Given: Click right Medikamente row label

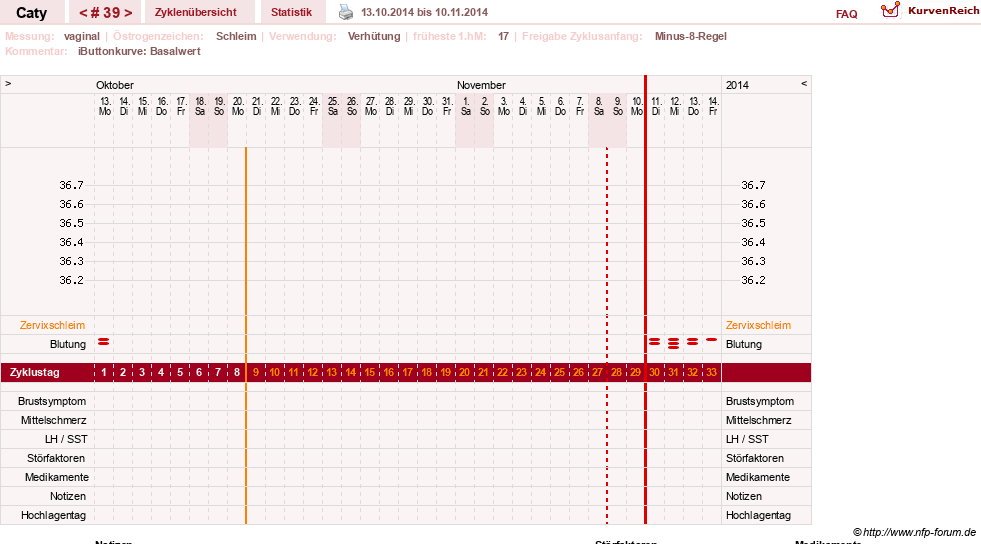Looking at the screenshot, I should pyautogui.click(x=758, y=477).
